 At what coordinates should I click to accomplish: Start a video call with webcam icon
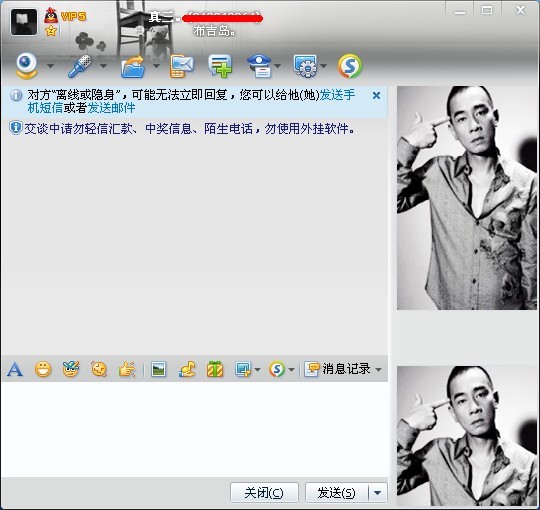click(x=27, y=66)
